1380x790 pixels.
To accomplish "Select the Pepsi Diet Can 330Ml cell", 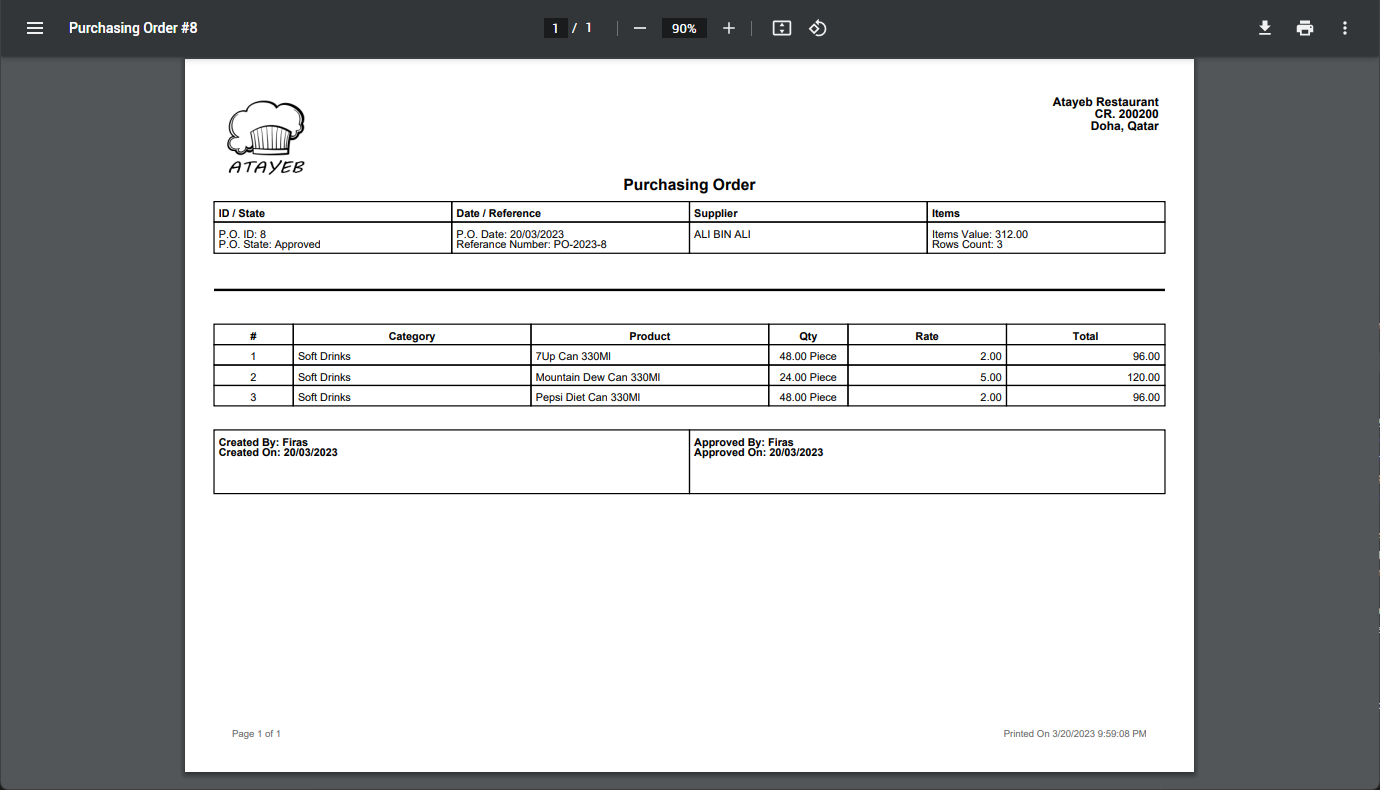I will 587,397.
